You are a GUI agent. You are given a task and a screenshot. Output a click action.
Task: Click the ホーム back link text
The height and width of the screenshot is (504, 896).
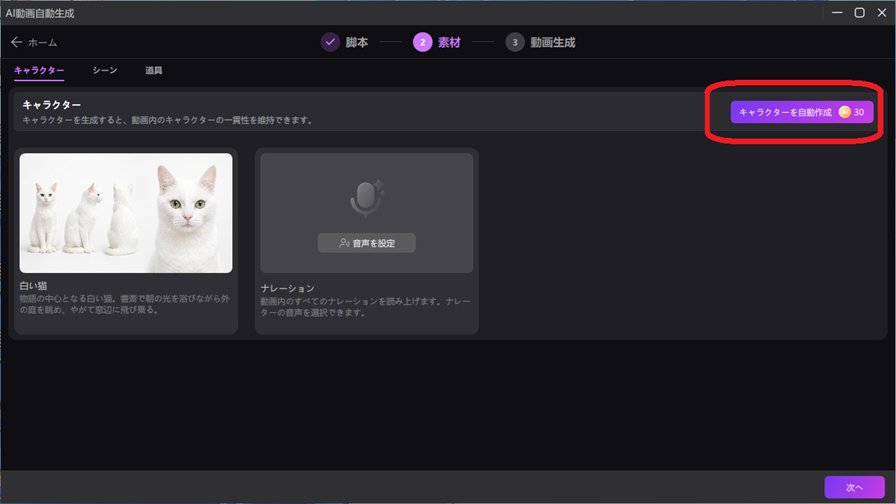[x=42, y=42]
